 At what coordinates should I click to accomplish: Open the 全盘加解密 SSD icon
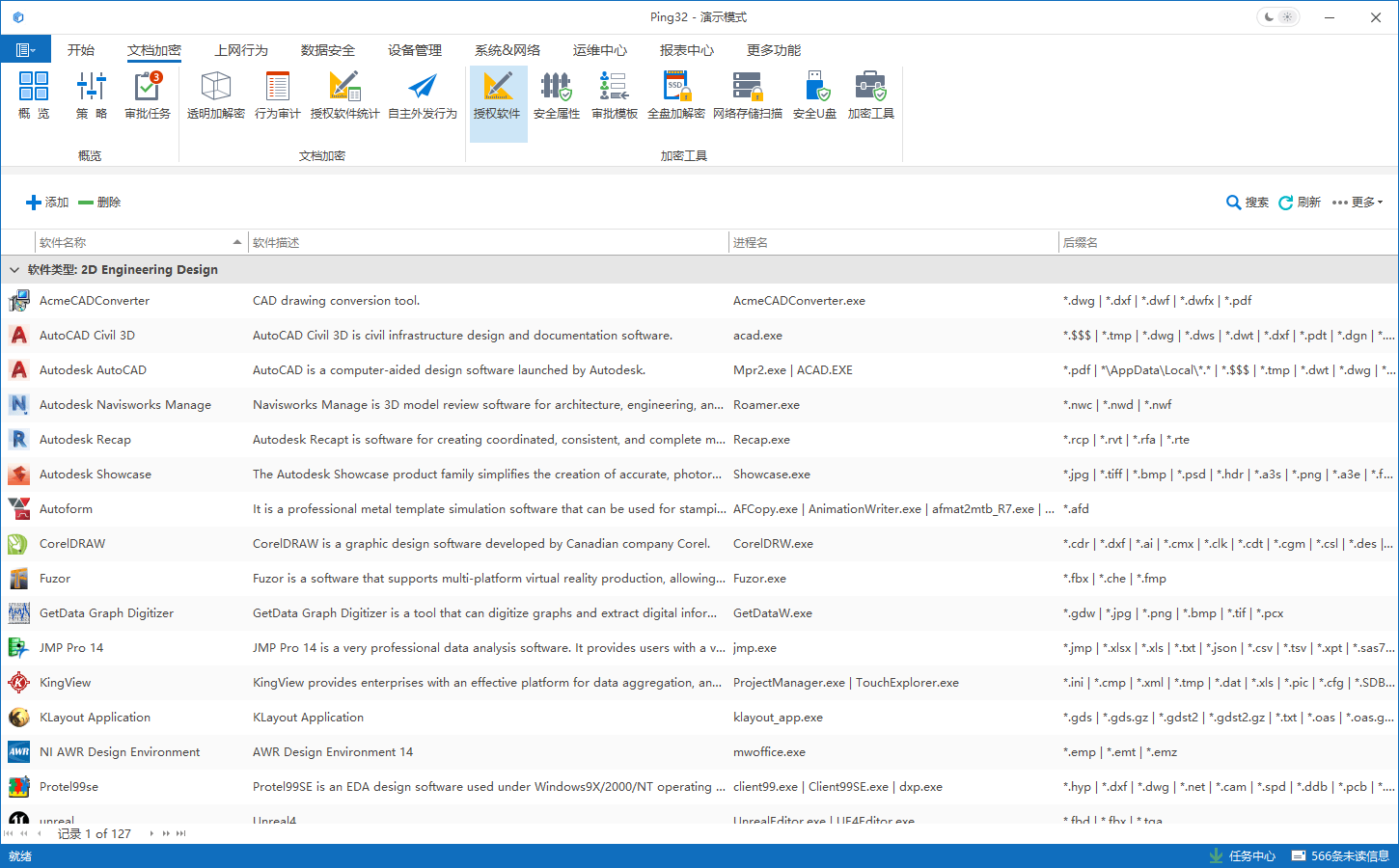[676, 95]
